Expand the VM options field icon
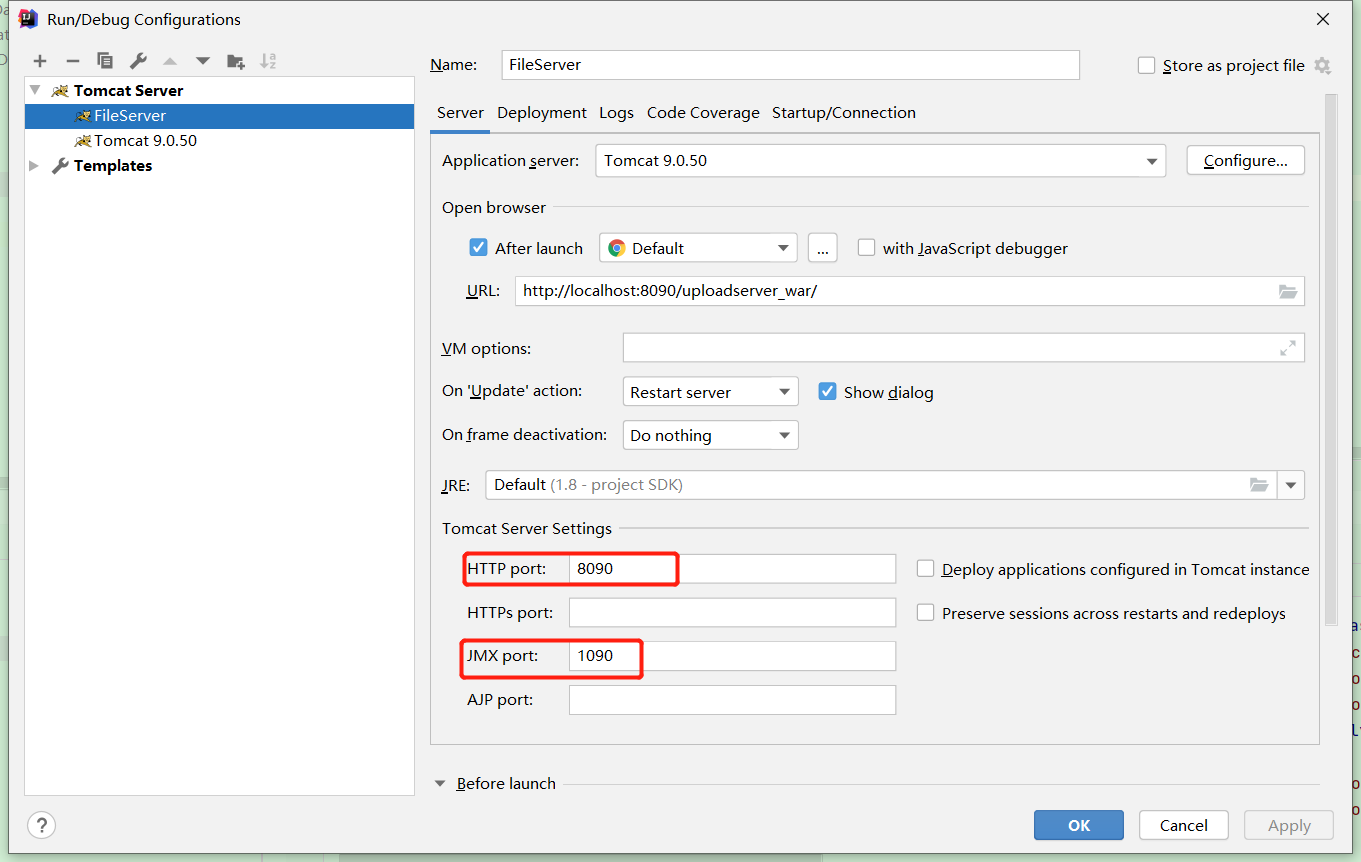The height and width of the screenshot is (862, 1361). (x=1288, y=348)
